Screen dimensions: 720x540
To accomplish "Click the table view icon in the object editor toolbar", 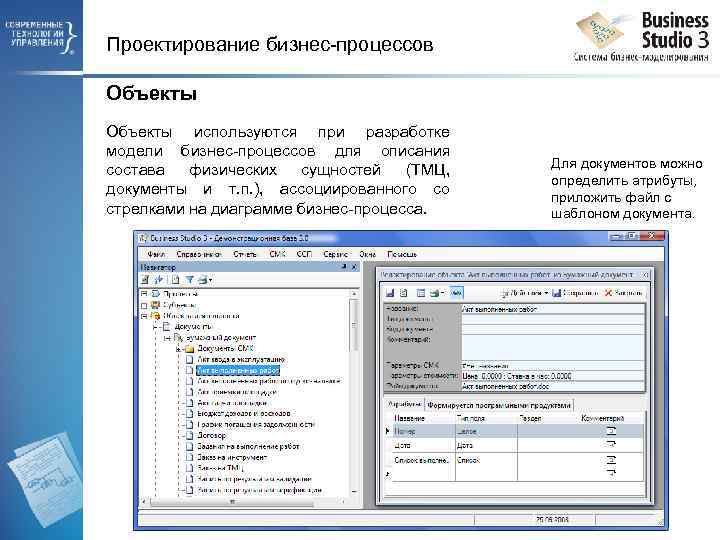I will 421,293.
